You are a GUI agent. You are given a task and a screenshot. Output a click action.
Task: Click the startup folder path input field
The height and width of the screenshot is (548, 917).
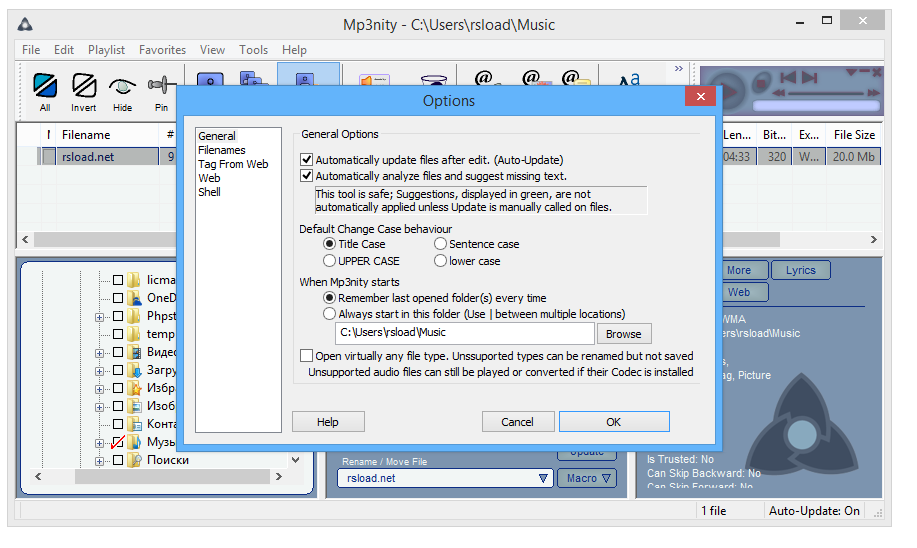pos(465,333)
